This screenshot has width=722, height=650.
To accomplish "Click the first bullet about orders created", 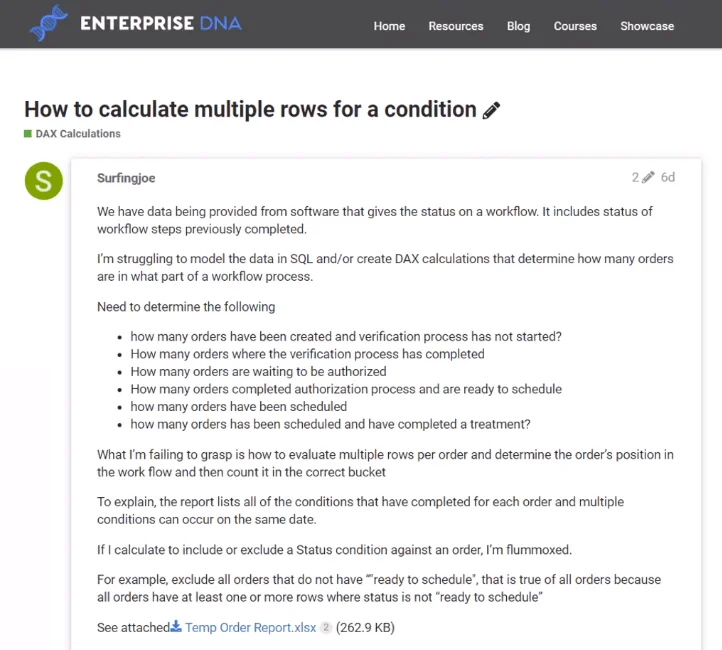I will pyautogui.click(x=346, y=337).
